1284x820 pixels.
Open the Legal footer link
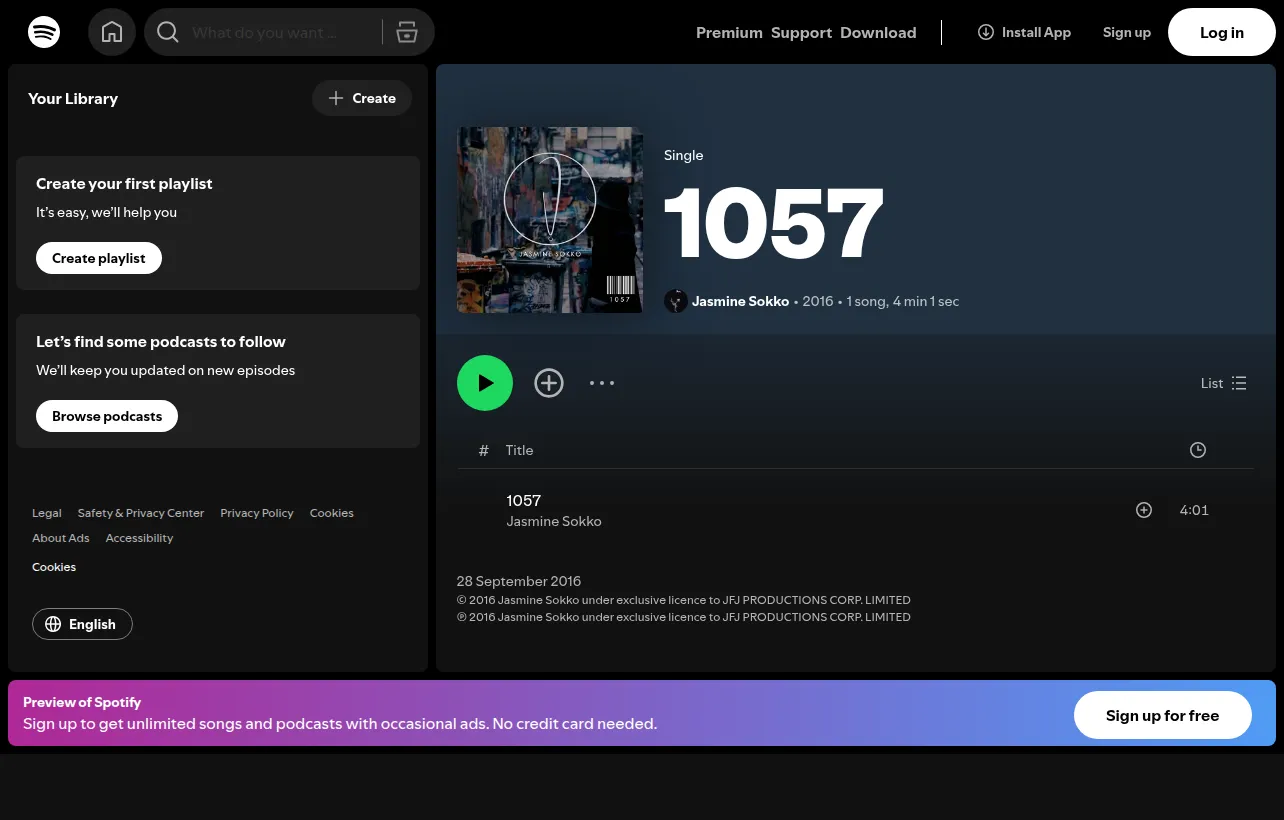[47, 513]
